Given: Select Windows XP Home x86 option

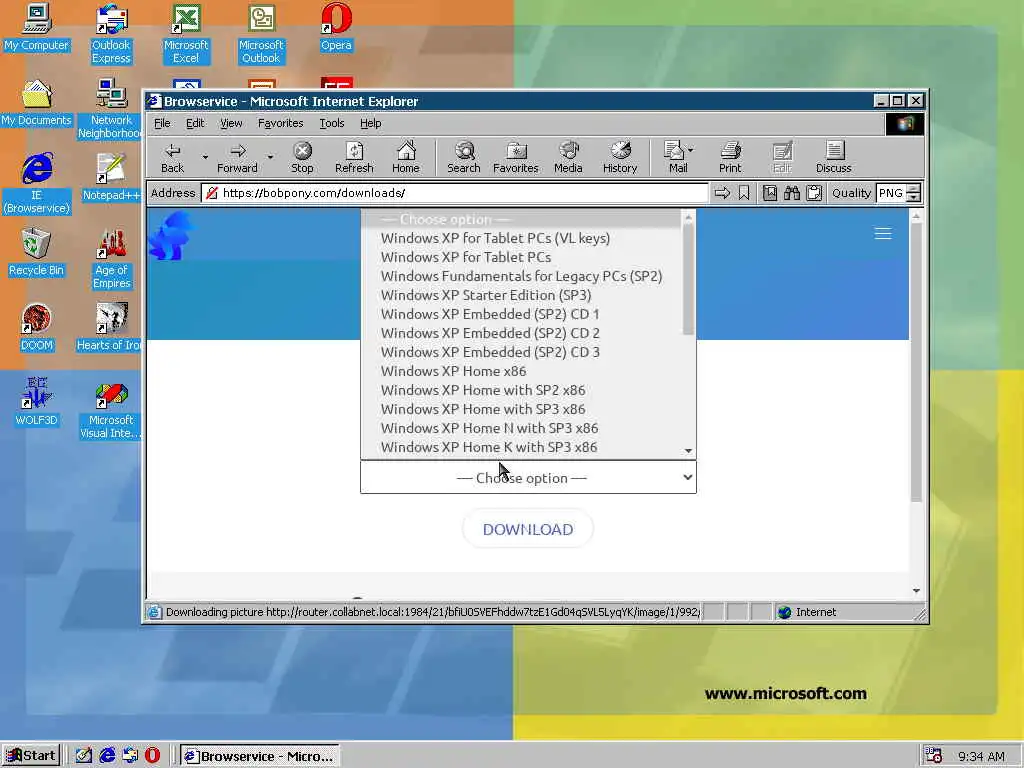Looking at the screenshot, I should (x=521, y=371).
